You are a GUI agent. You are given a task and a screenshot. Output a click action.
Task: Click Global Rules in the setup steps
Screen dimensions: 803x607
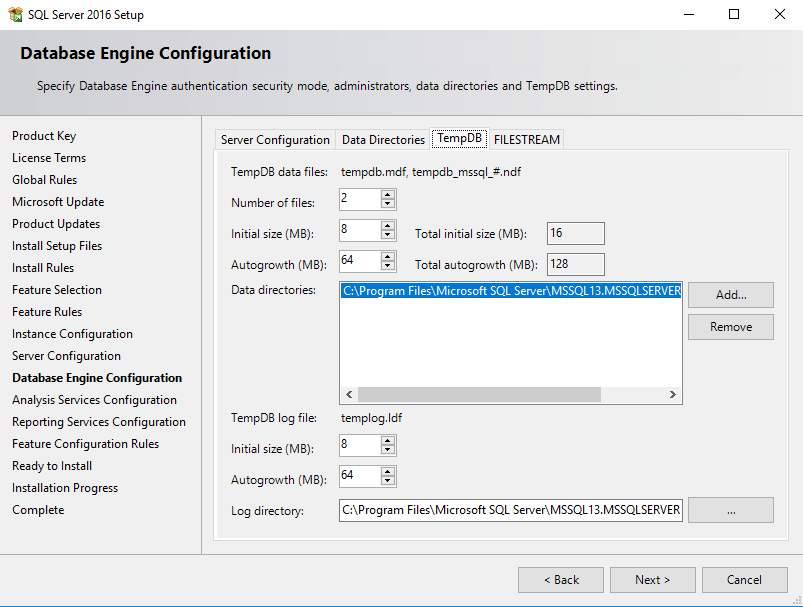[x=45, y=180]
